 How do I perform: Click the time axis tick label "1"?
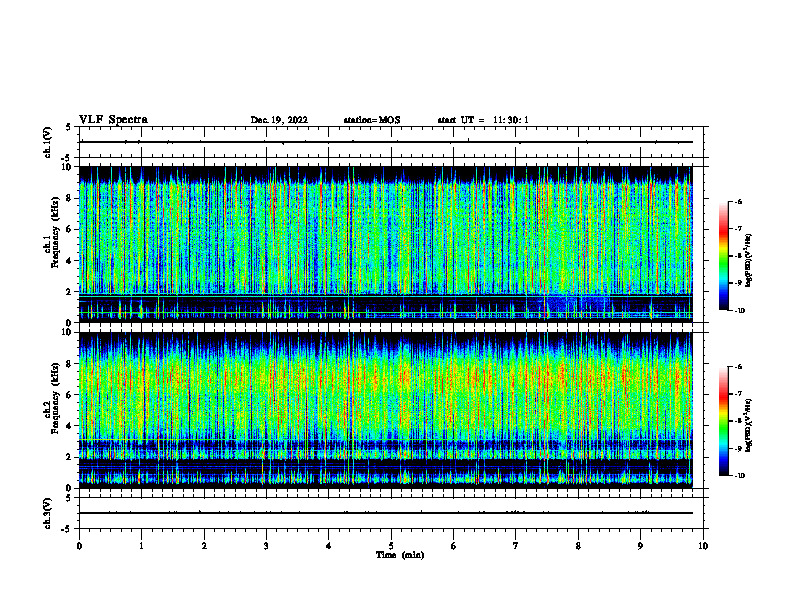[x=141, y=546]
